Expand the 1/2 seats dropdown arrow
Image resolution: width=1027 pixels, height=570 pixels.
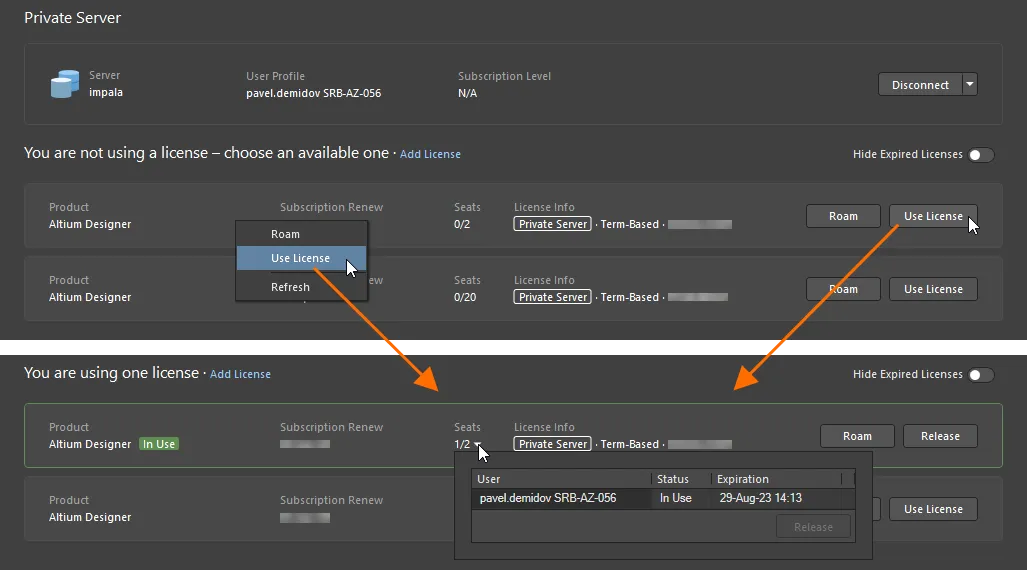click(x=477, y=444)
